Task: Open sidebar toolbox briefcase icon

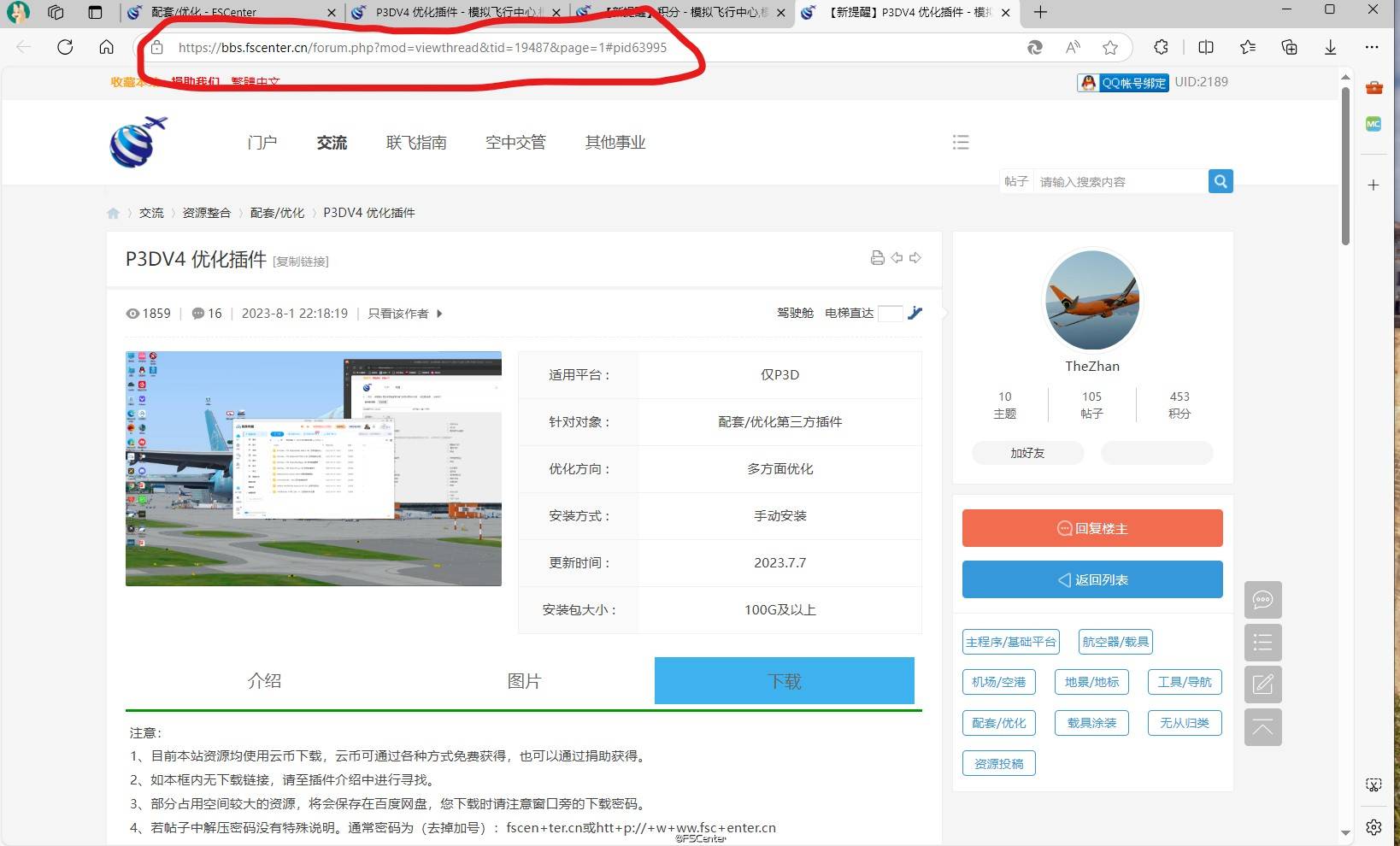Action: click(x=1374, y=87)
